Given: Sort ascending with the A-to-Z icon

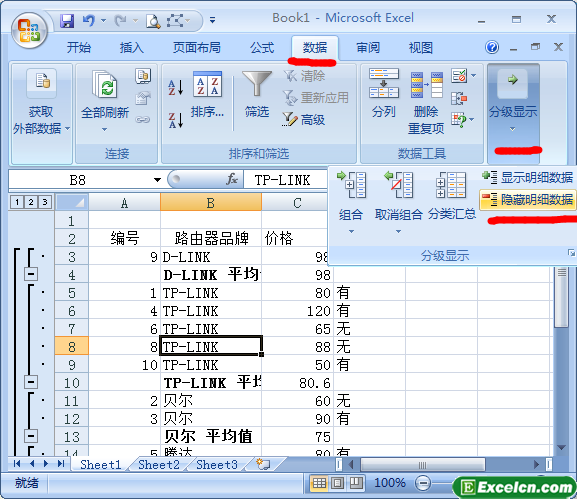Looking at the screenshot, I should [x=176, y=88].
